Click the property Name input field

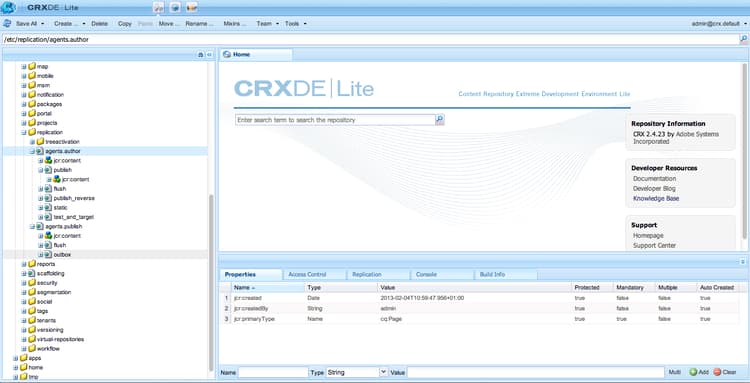click(273, 372)
